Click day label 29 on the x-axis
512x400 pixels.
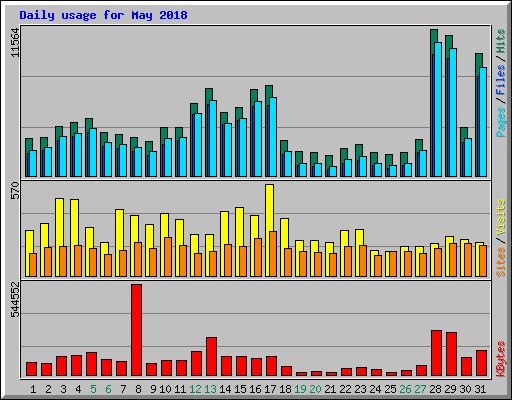tap(450, 389)
